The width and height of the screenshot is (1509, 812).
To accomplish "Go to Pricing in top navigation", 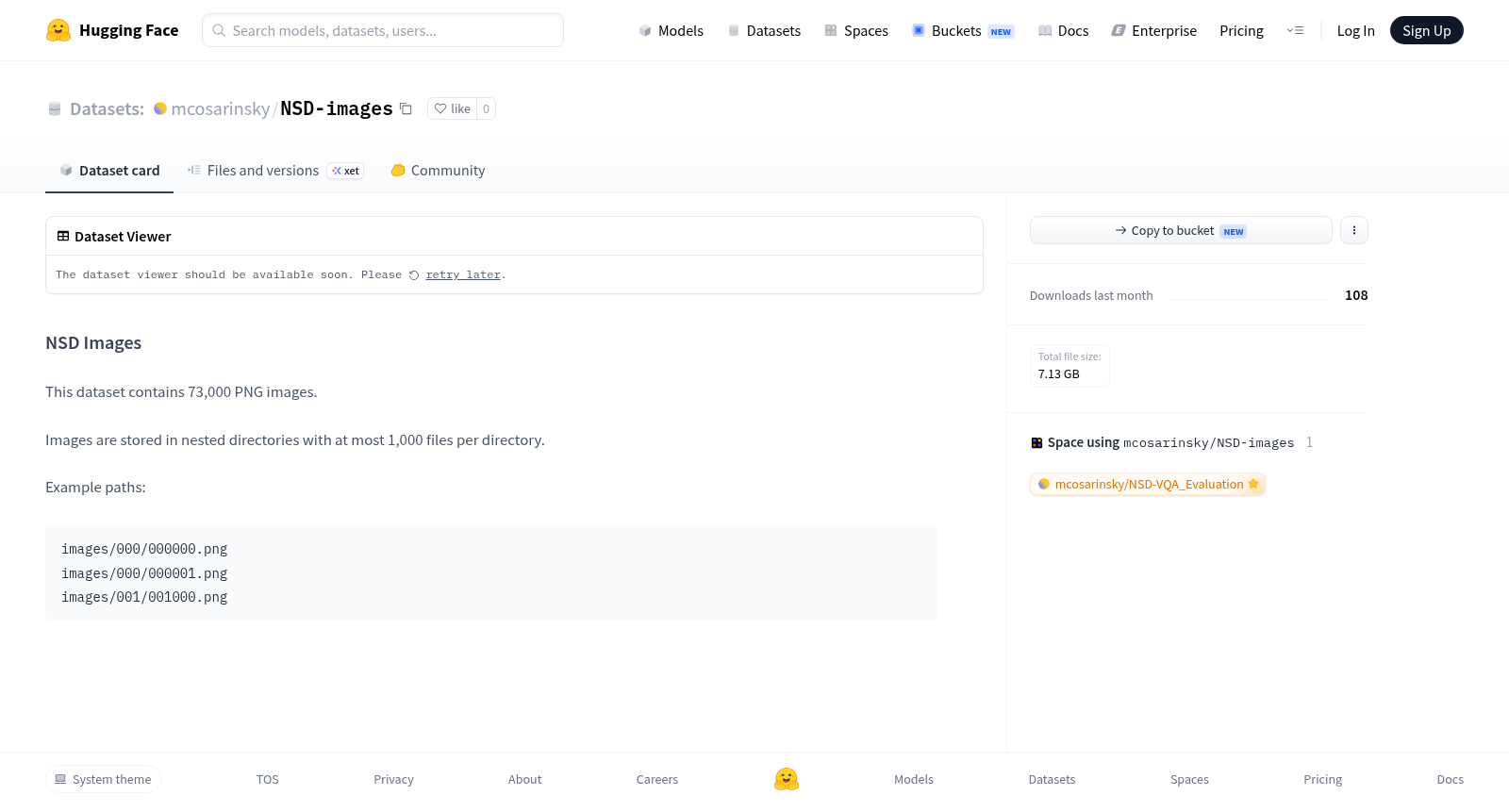I will coord(1241,30).
